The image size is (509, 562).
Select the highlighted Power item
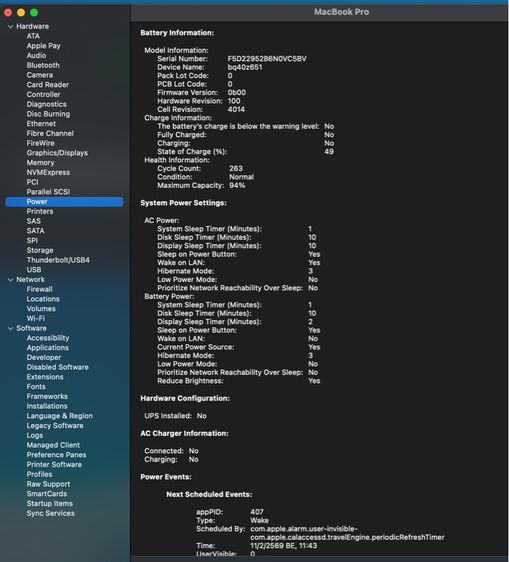pos(65,201)
